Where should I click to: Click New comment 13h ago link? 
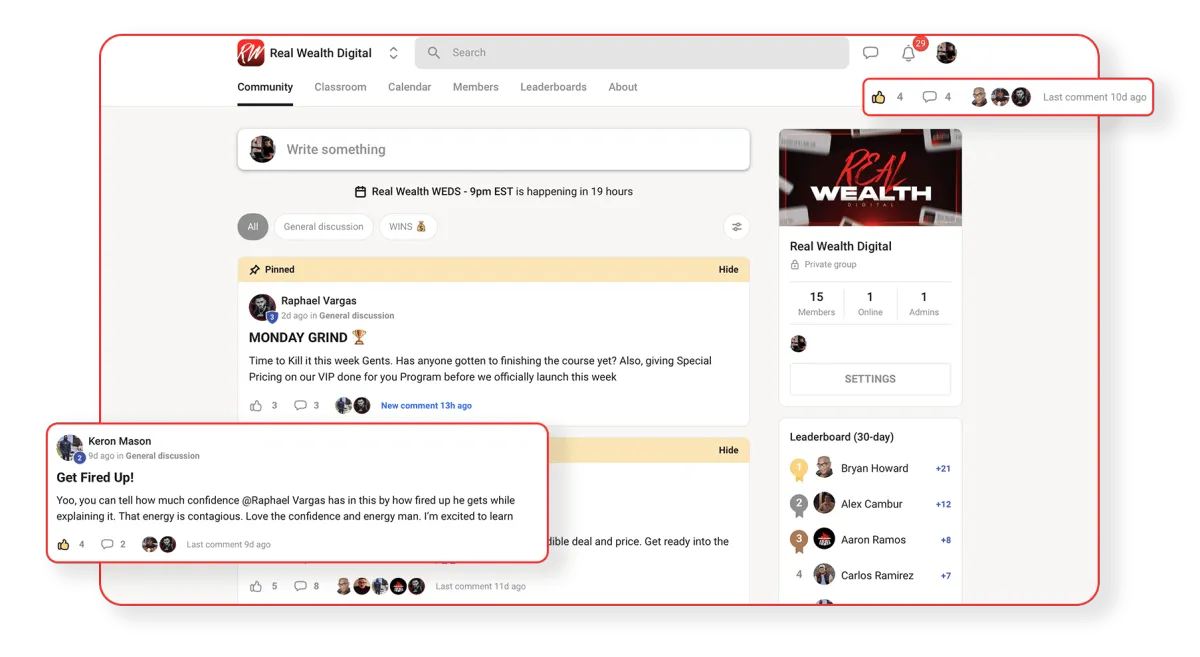coord(426,406)
